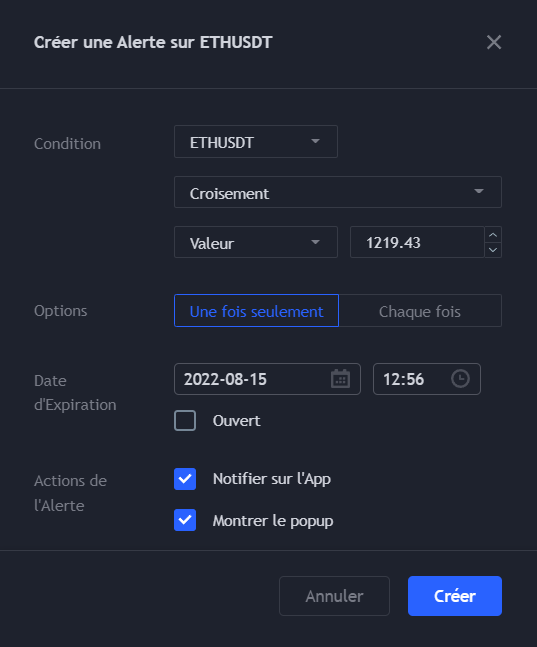Click the 1219.43 value input field

tap(417, 242)
